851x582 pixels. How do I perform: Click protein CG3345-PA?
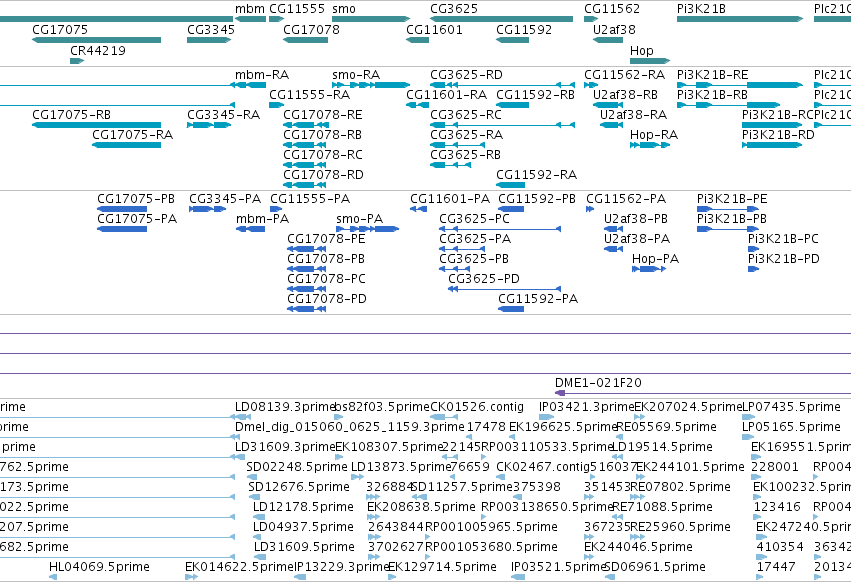[207, 209]
